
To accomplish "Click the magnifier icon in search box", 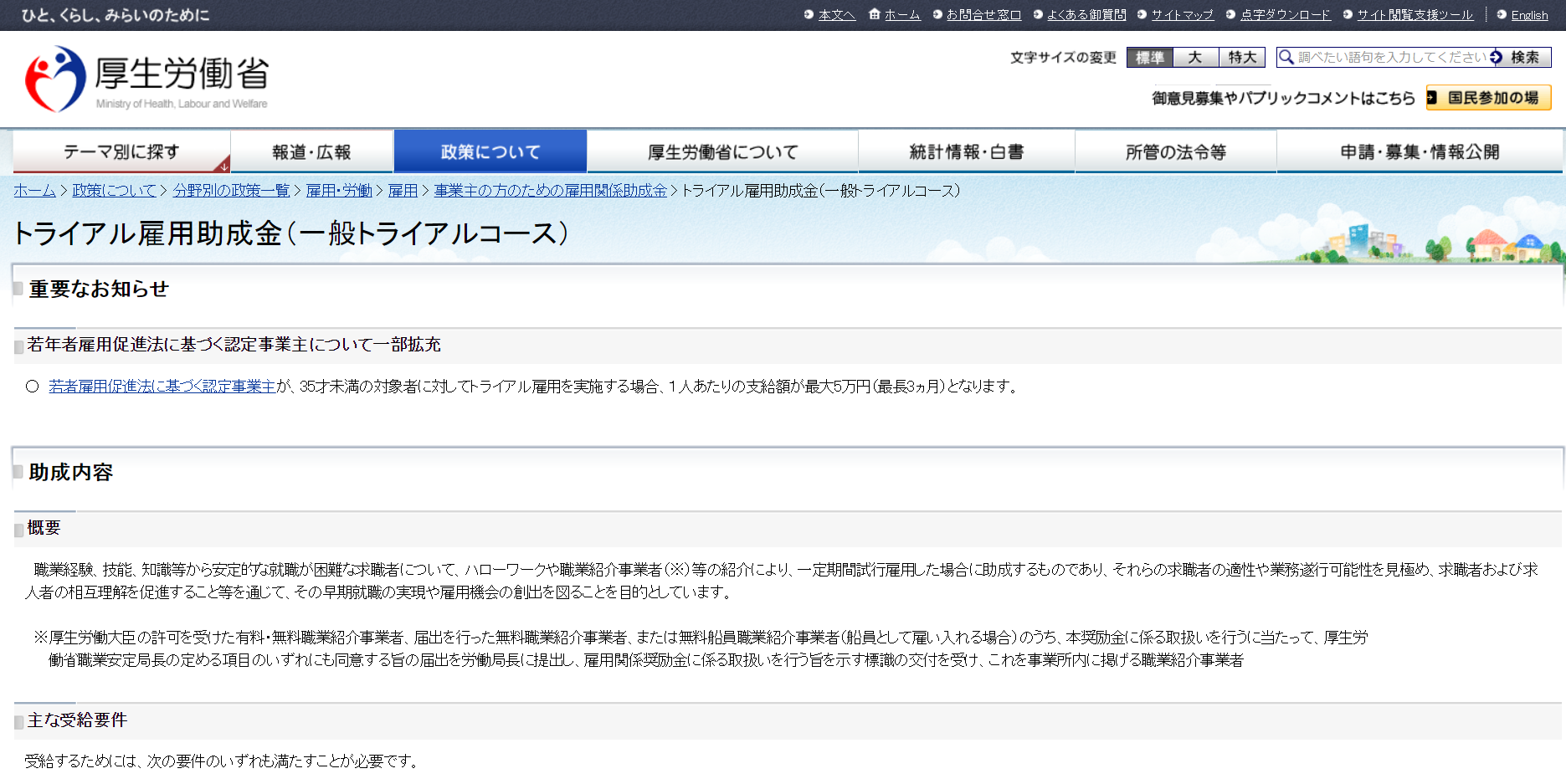I will tap(1286, 57).
